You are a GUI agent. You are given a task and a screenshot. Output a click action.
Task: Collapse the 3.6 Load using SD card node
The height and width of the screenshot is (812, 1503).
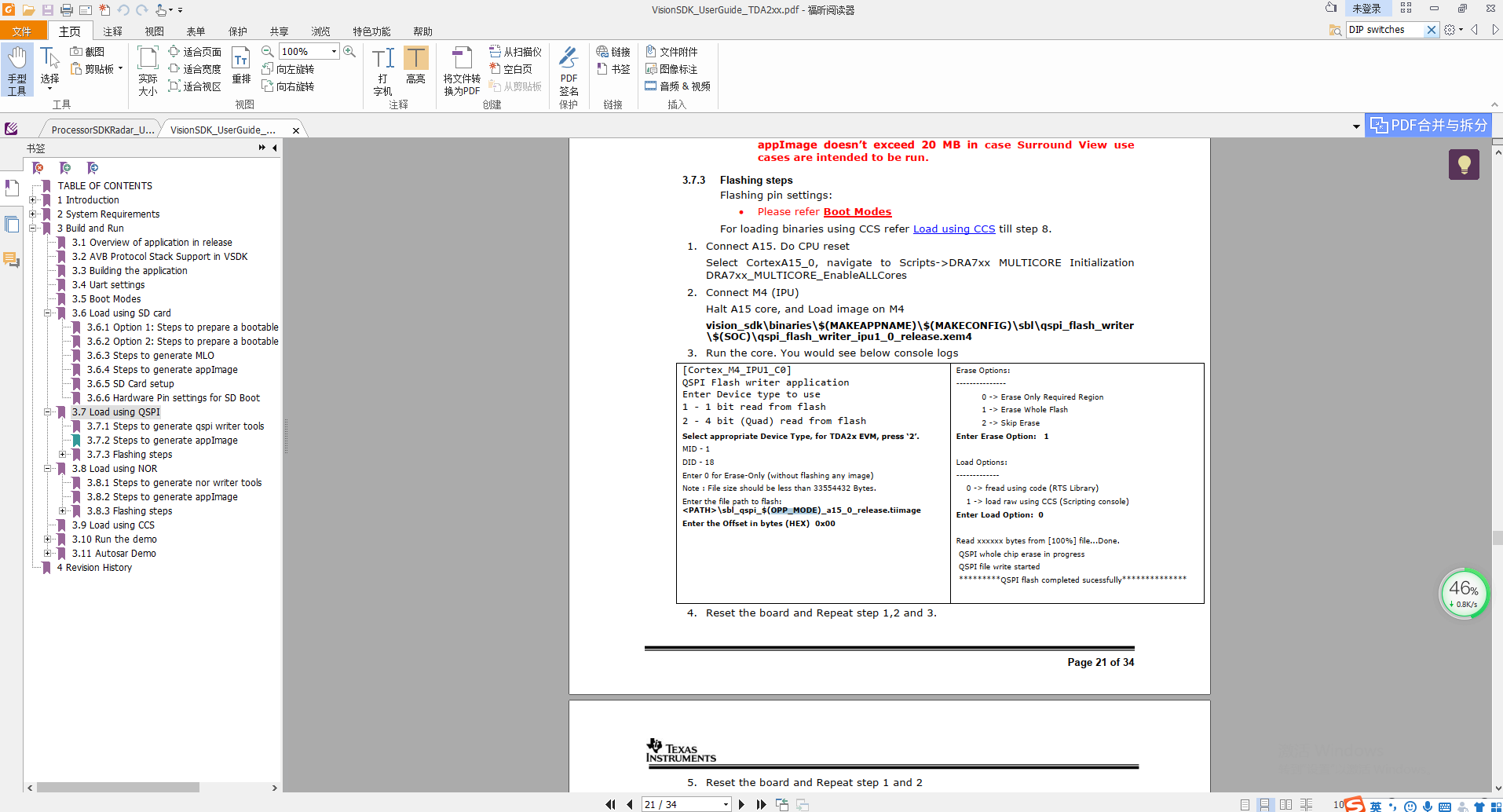48,313
